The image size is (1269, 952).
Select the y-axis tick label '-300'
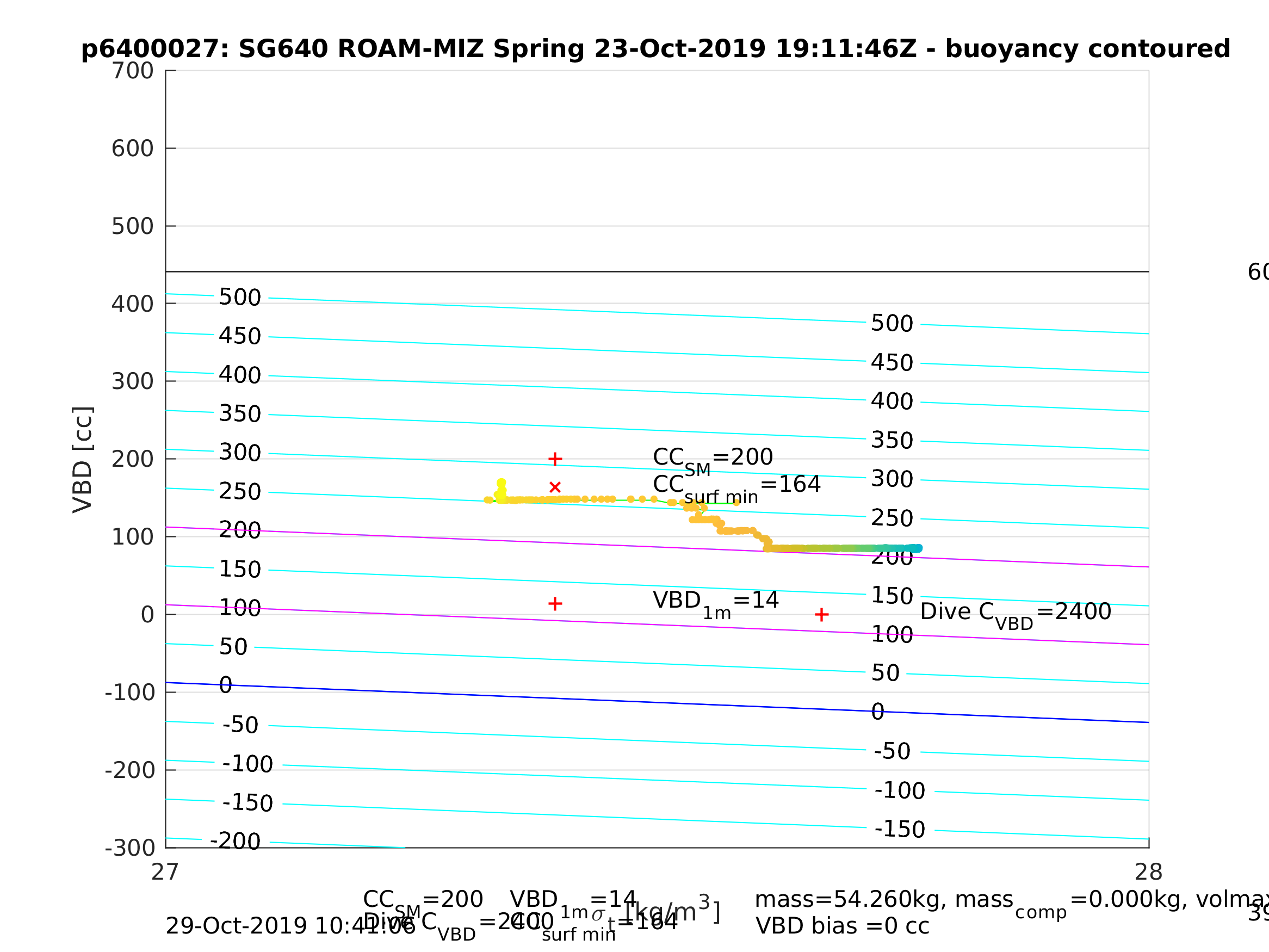click(x=129, y=848)
